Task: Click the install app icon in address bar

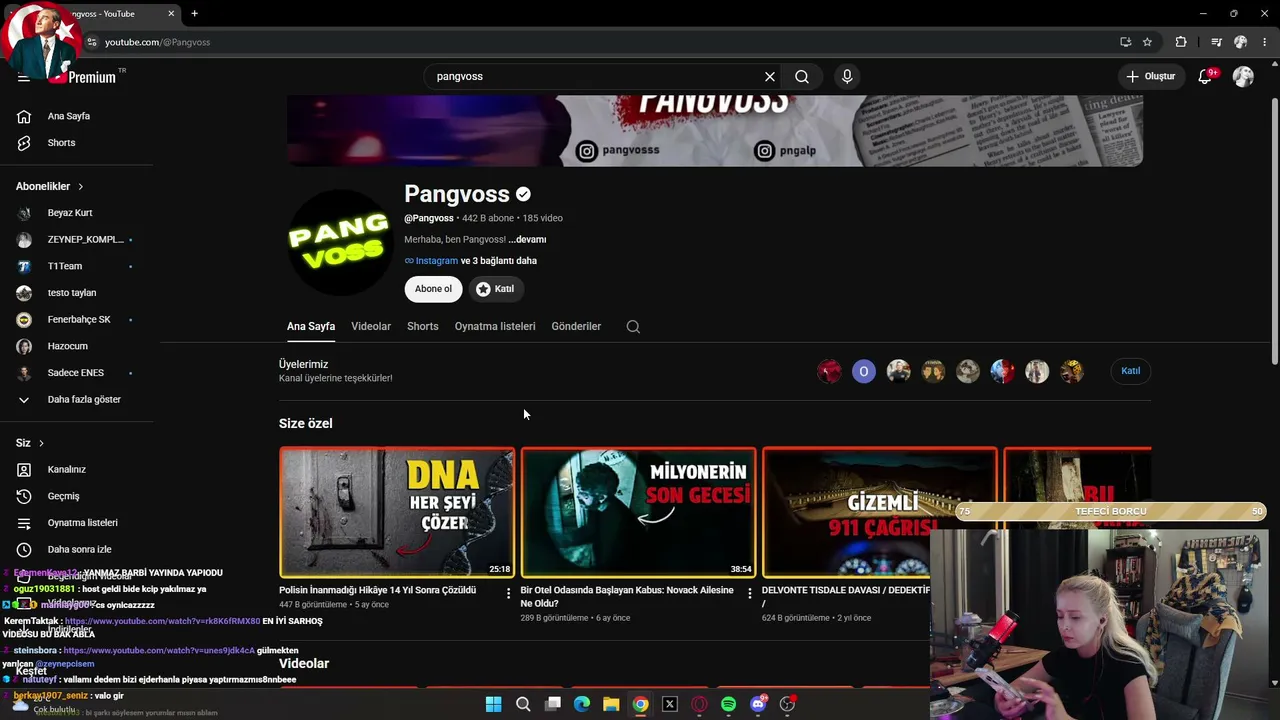Action: (1125, 42)
